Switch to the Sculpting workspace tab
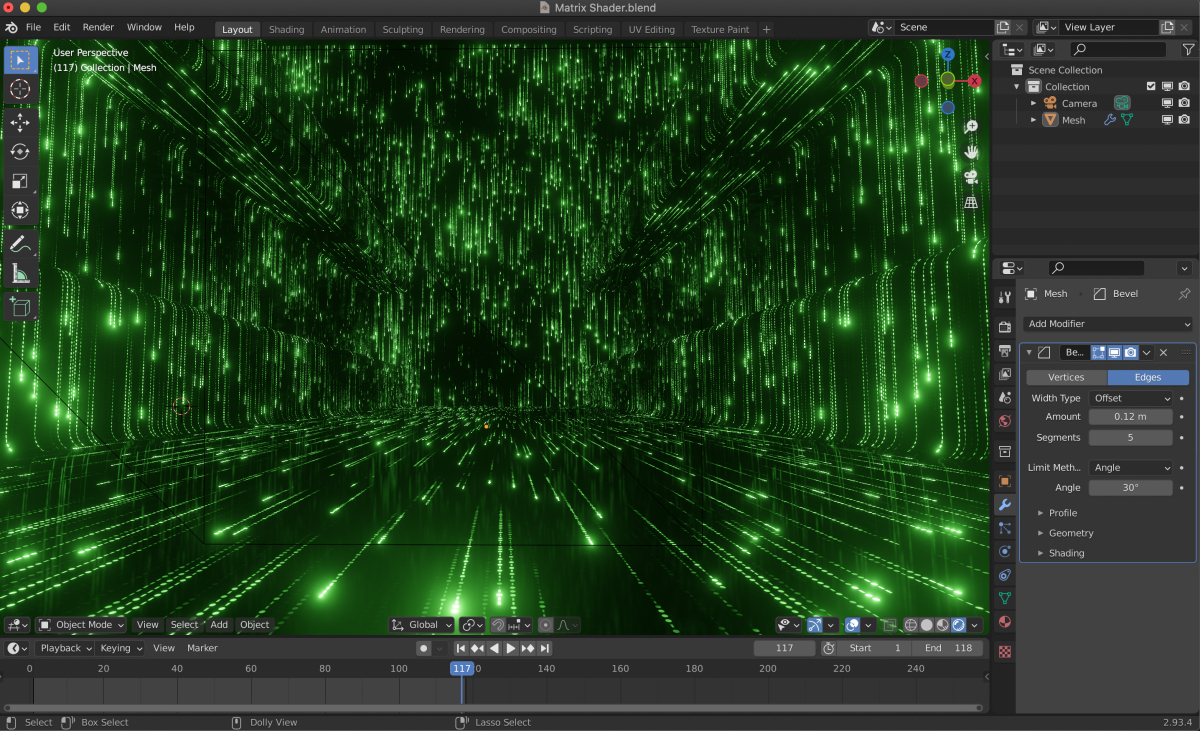 403,30
